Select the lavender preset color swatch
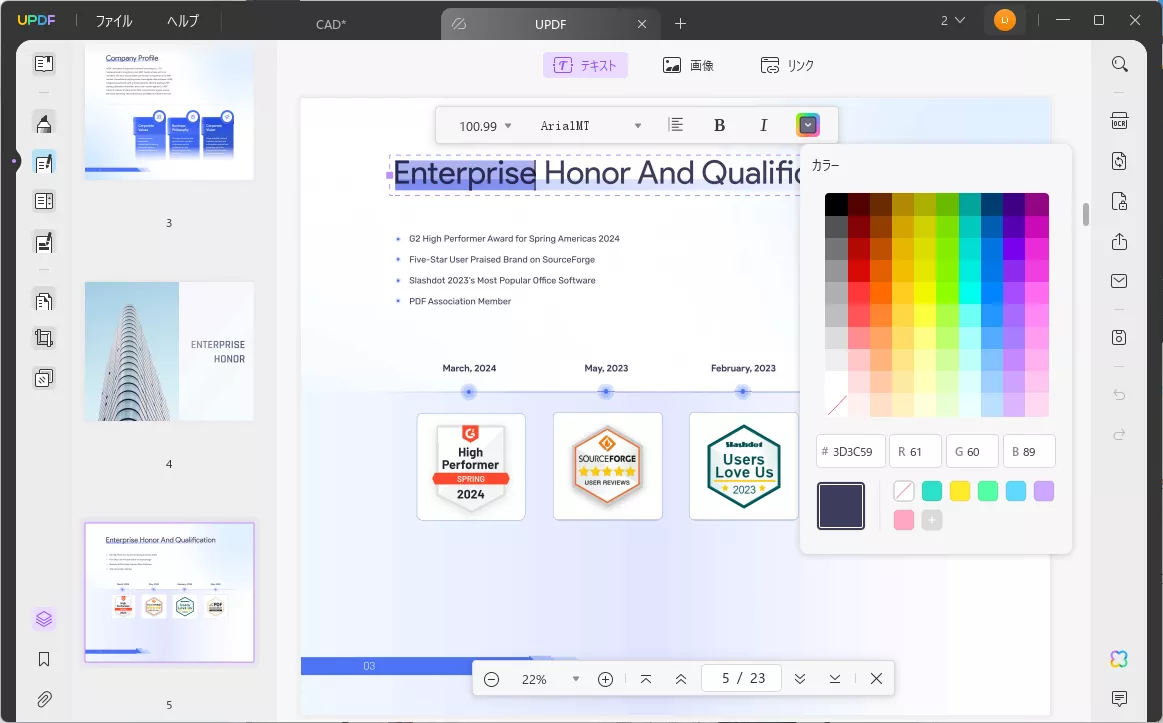Viewport: 1163px width, 723px height. coord(1044,491)
